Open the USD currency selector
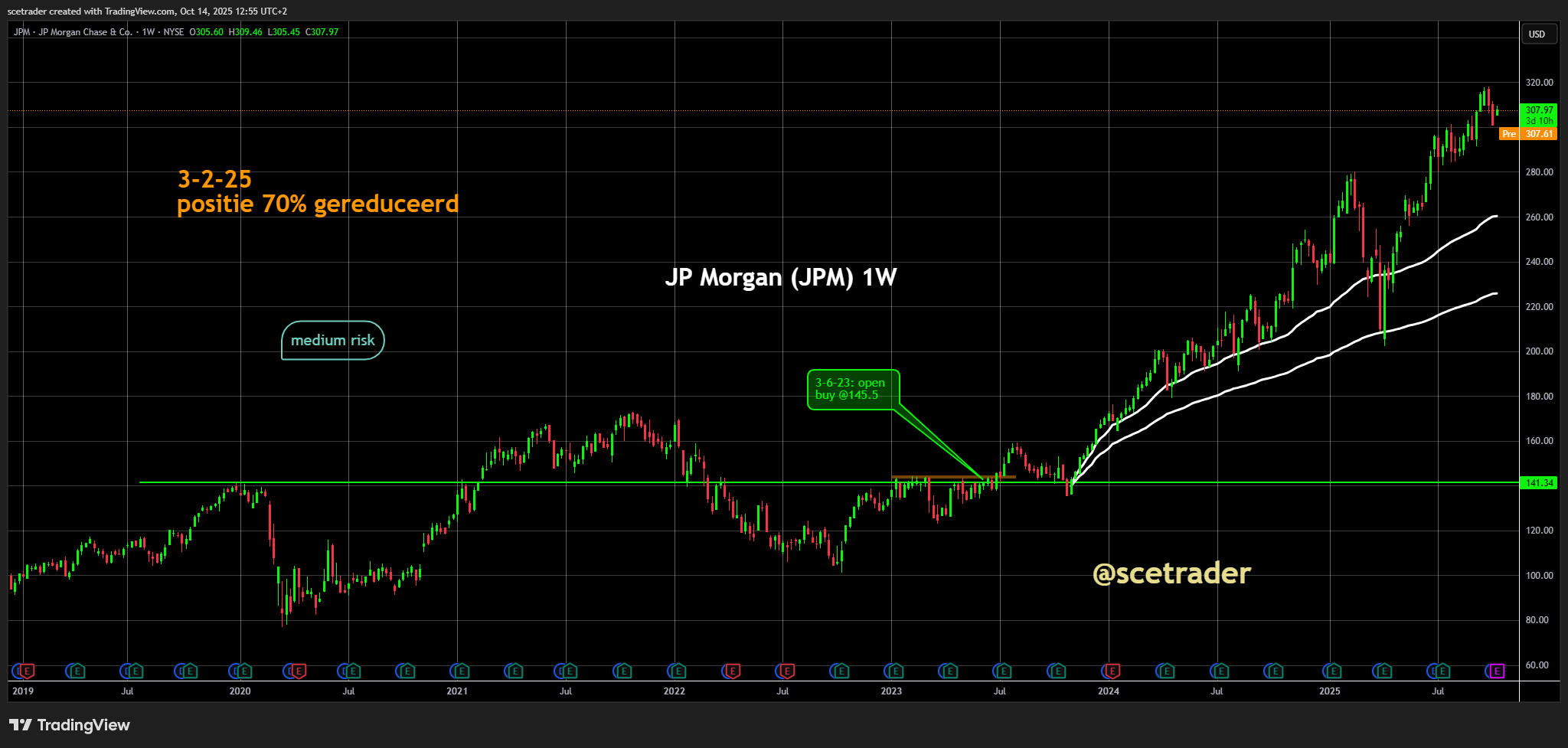 (1537, 34)
